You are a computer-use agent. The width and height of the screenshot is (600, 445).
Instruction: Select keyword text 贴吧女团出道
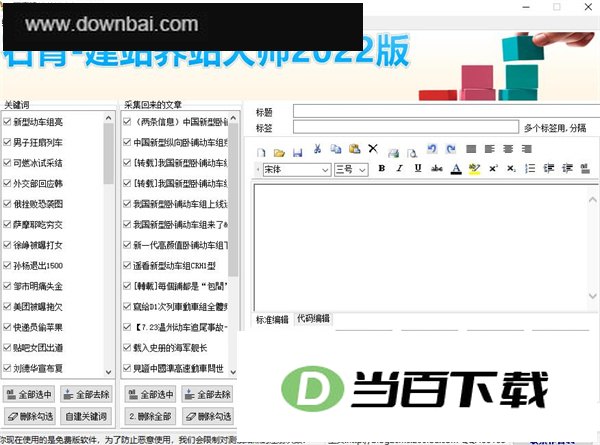[x=38, y=348]
